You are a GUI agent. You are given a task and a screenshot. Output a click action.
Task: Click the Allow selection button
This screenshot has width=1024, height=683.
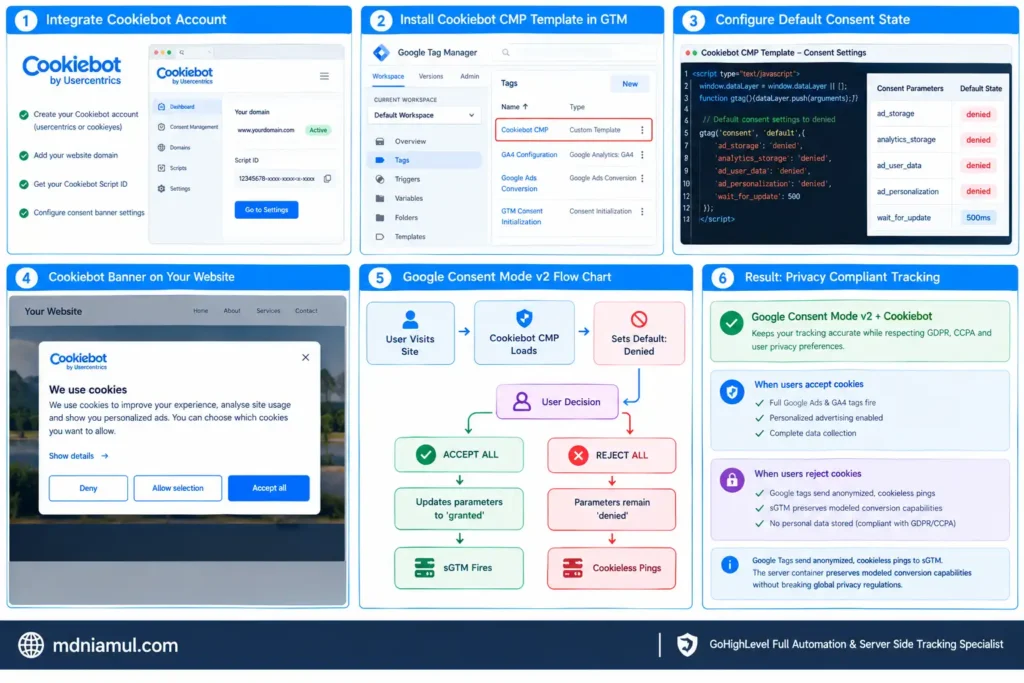178,488
